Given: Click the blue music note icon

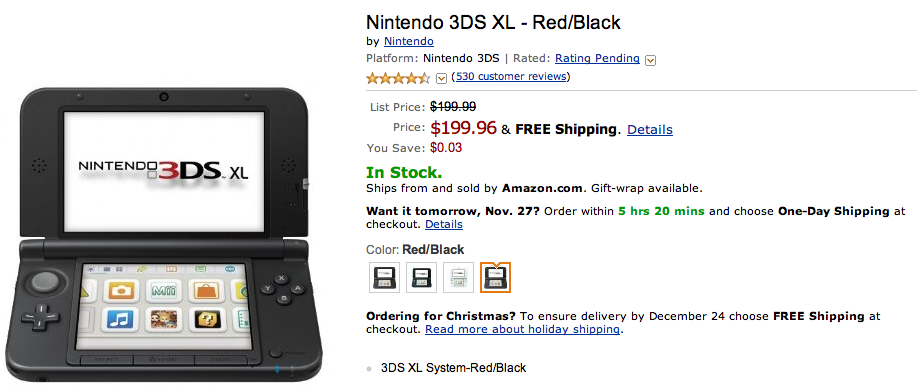Looking at the screenshot, I should click(x=120, y=320).
